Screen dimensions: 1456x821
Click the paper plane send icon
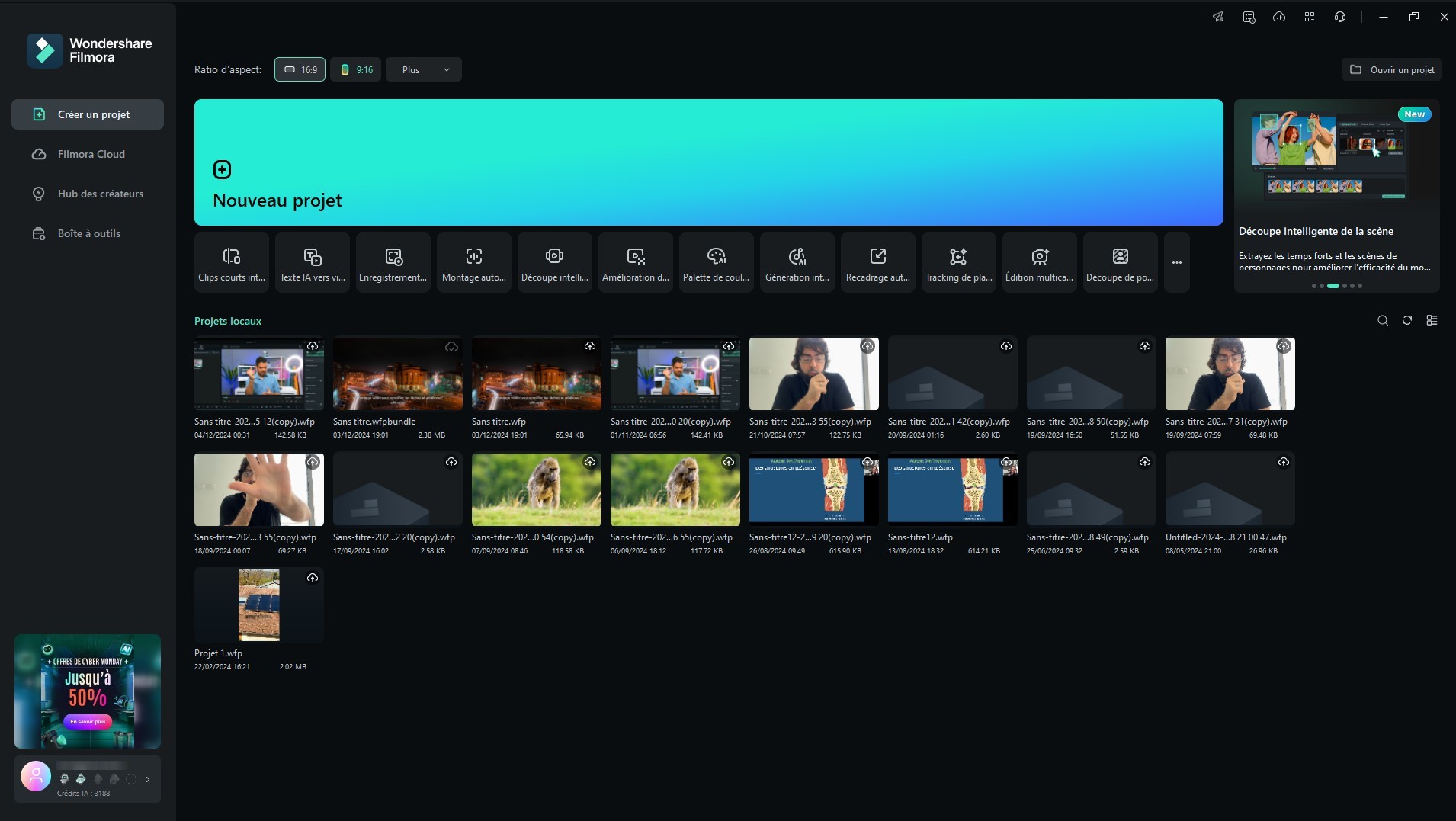(x=1218, y=17)
